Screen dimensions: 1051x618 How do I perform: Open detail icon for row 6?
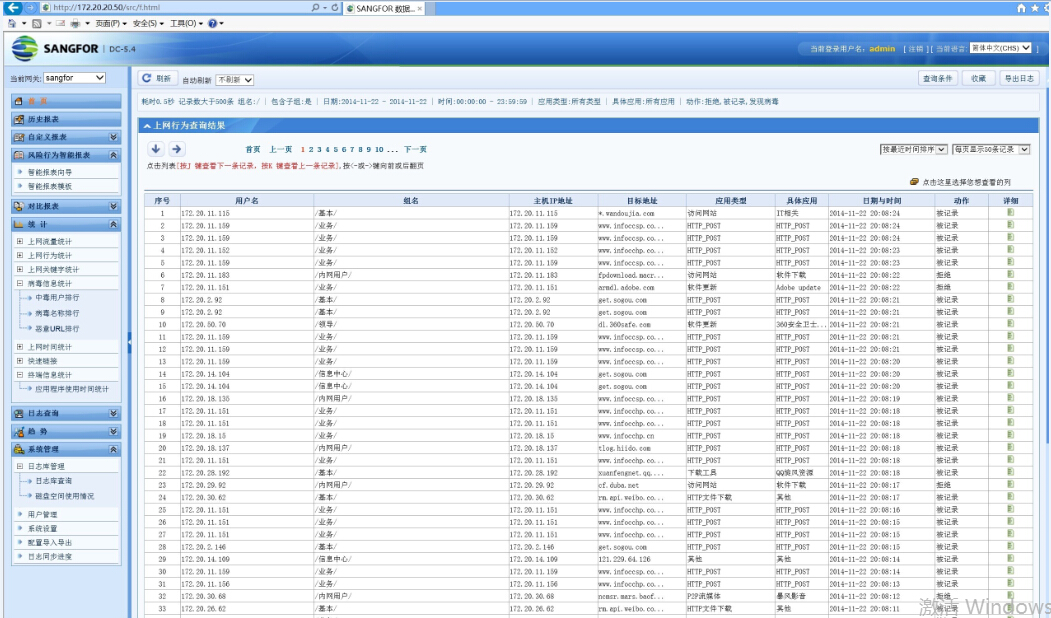(1010, 274)
